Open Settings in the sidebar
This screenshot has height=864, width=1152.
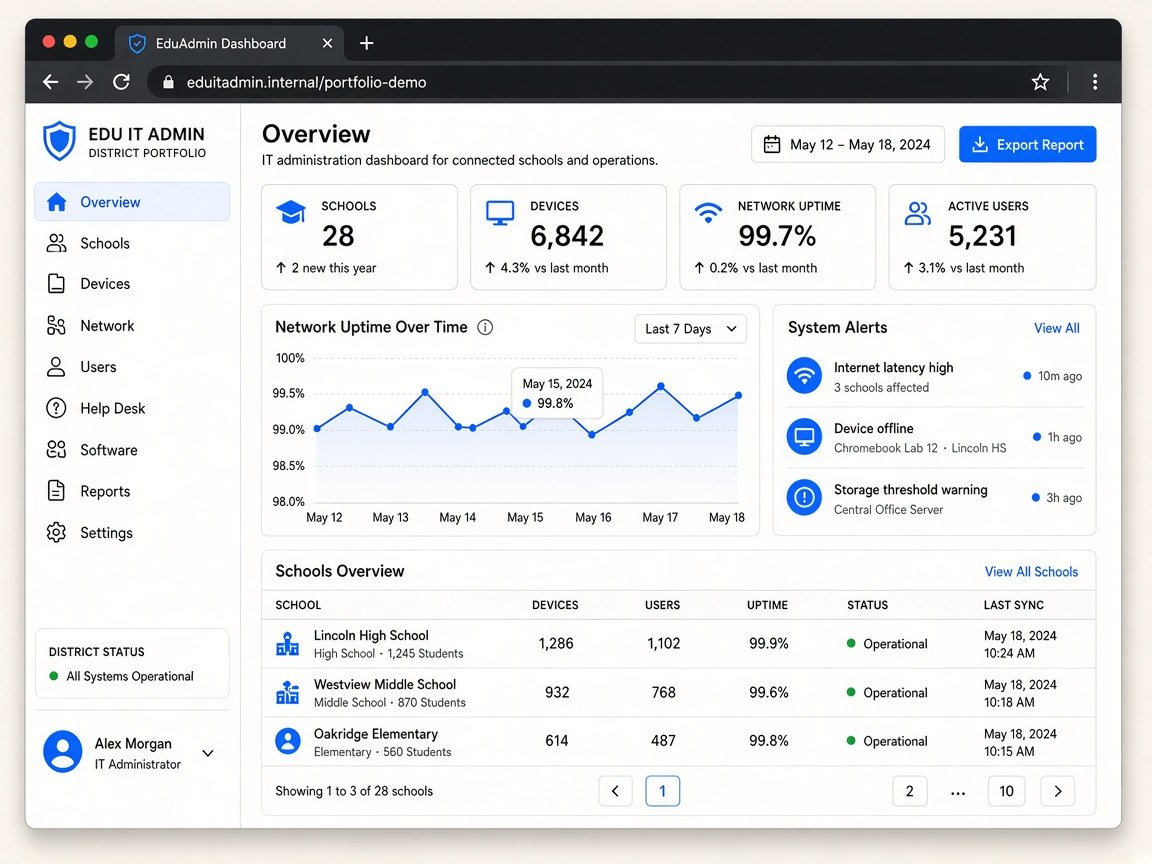click(132, 533)
